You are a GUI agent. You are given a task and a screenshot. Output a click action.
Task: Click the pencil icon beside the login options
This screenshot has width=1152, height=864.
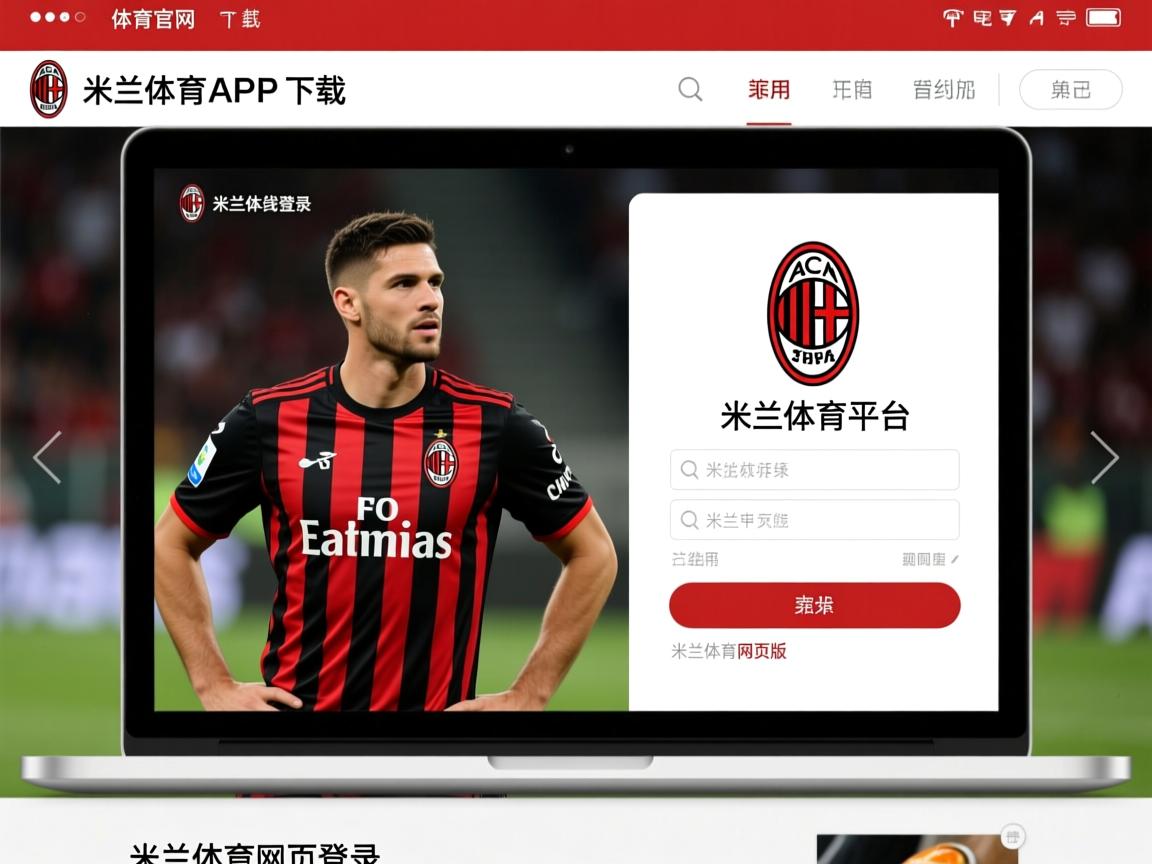point(955,560)
